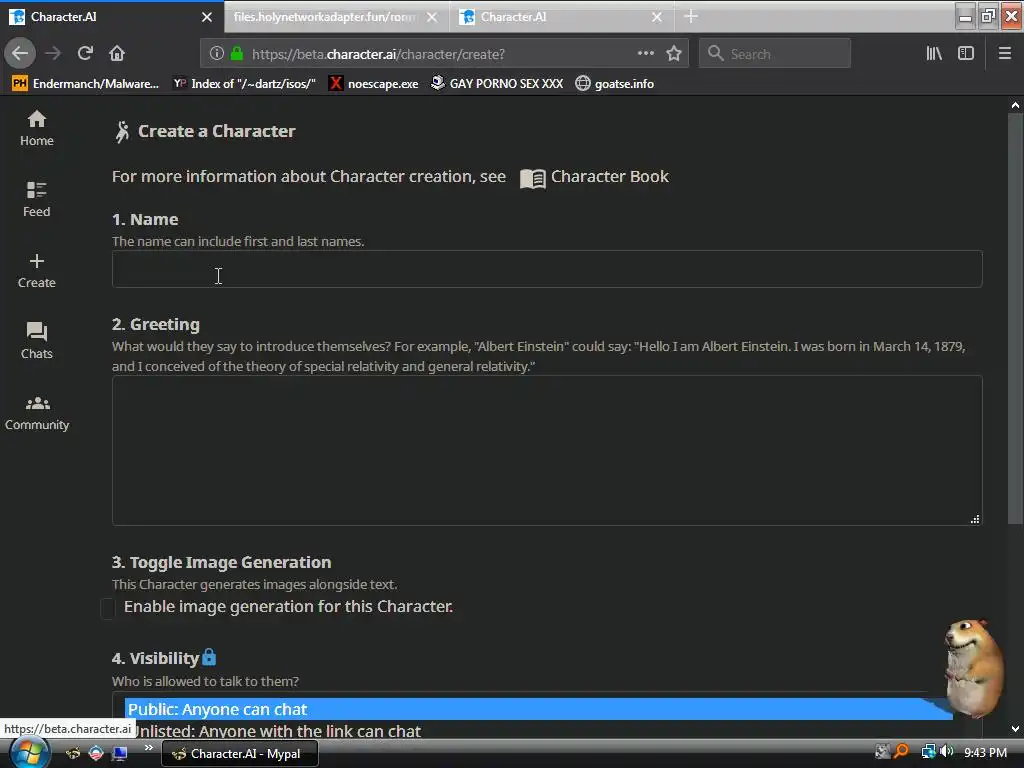This screenshot has height=768, width=1024.
Task: Open Community in the sidebar
Action: (37, 413)
